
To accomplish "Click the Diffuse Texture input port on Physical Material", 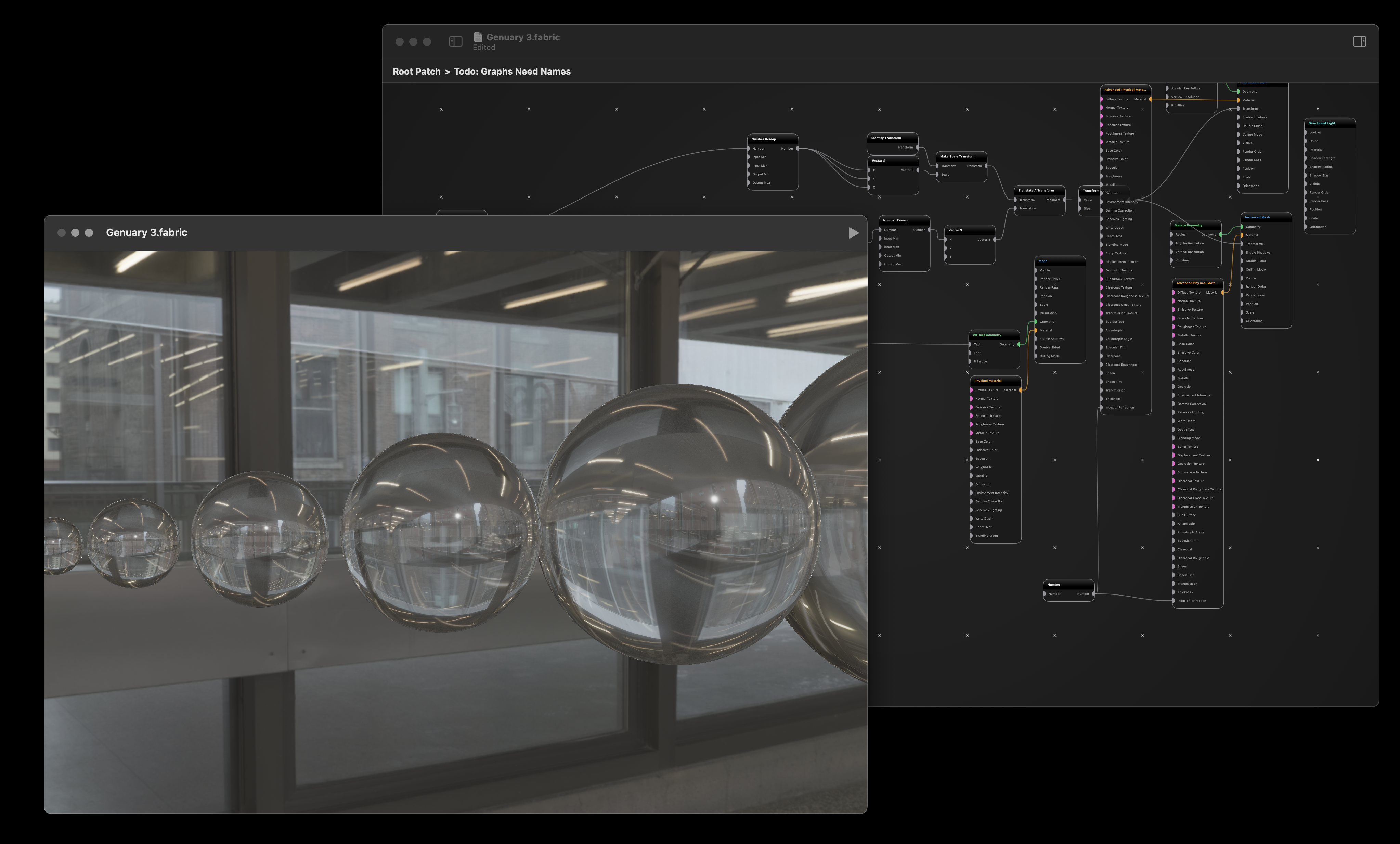I will coord(971,391).
